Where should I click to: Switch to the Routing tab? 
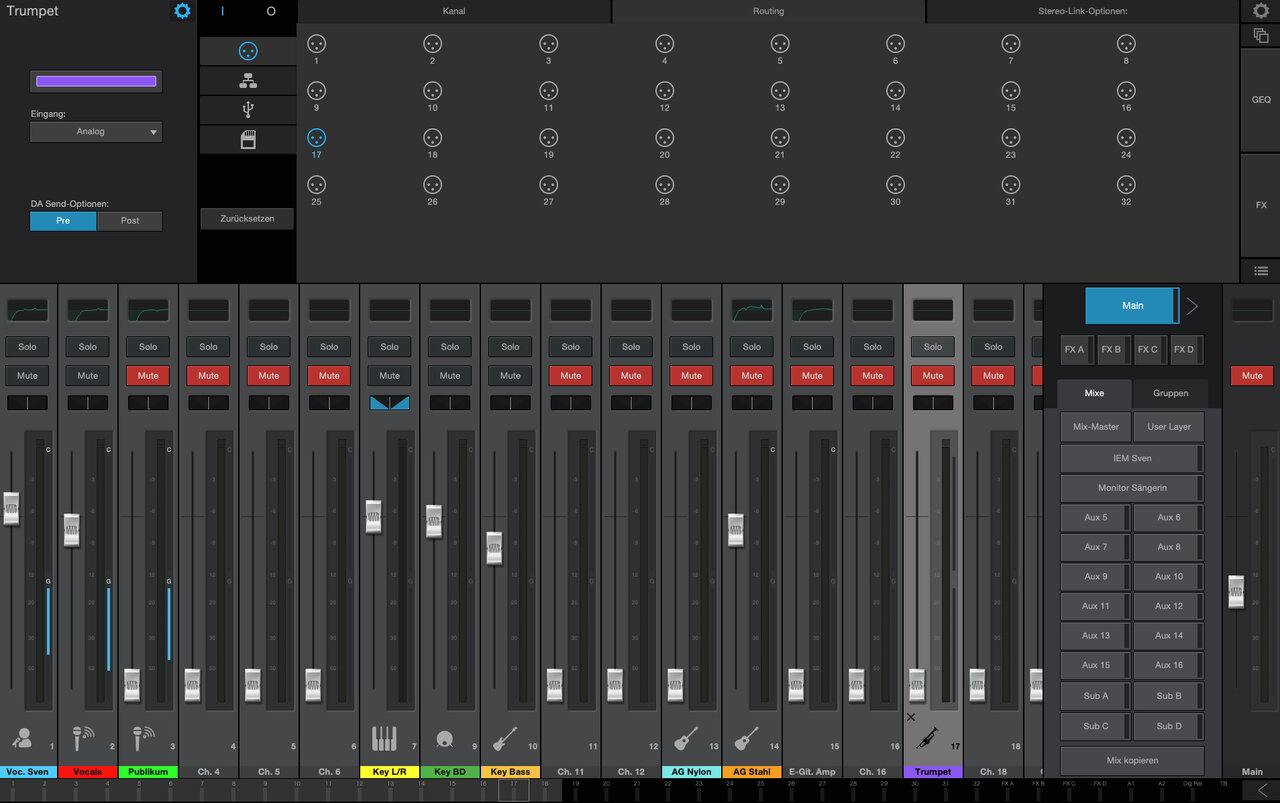point(768,11)
